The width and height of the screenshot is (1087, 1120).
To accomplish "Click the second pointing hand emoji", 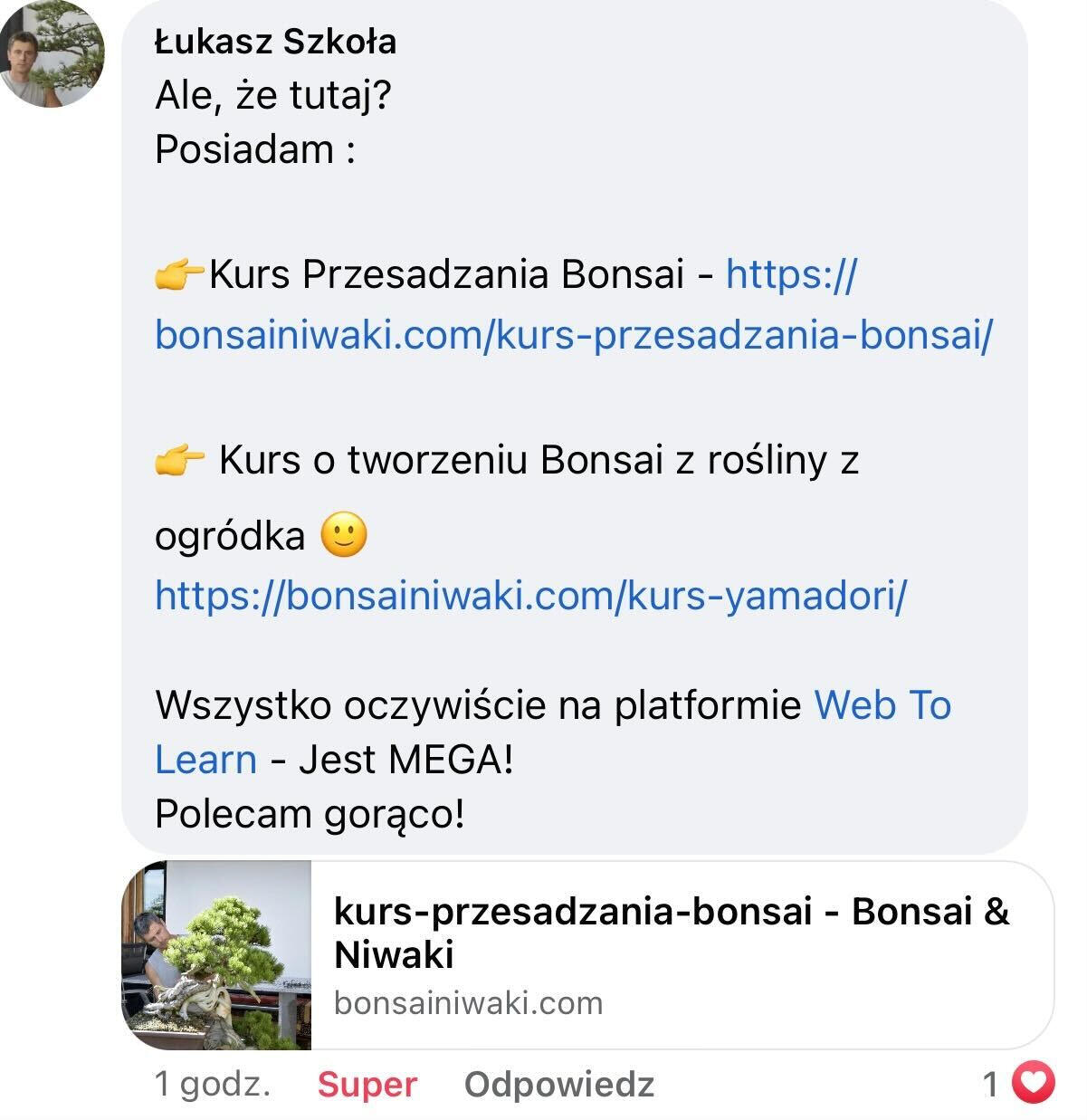I will click(x=179, y=461).
